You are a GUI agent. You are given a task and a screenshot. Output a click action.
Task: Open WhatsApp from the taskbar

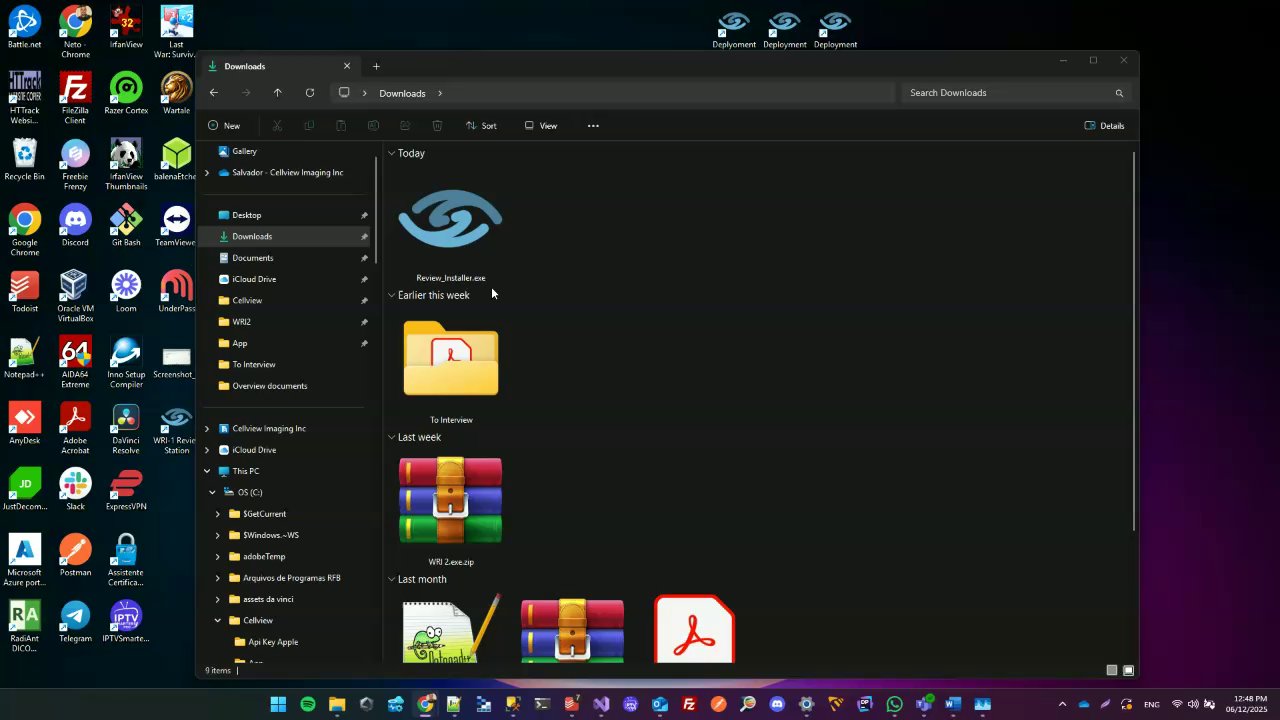point(894,705)
